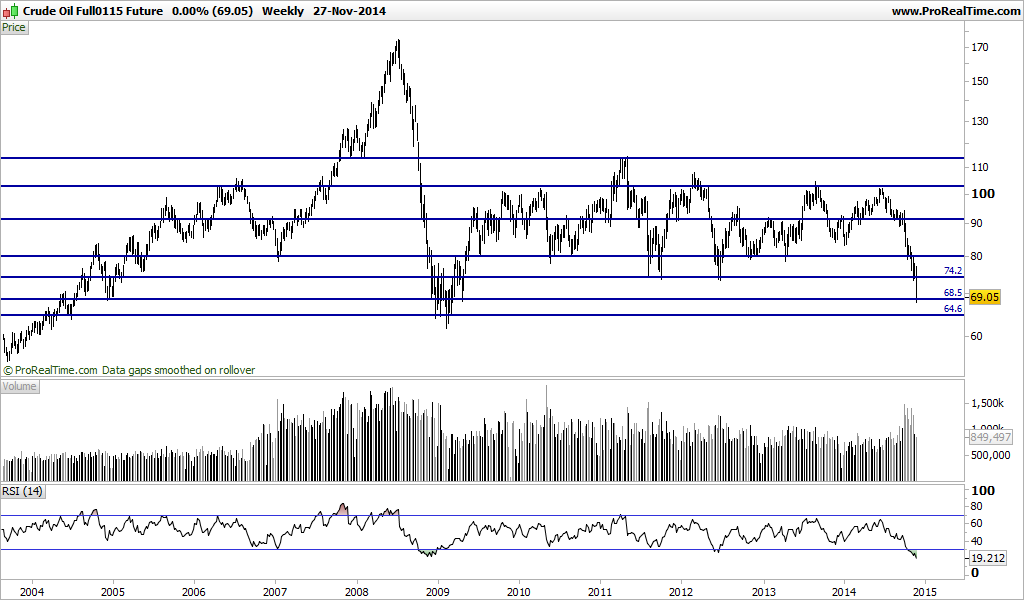Viewport: 1024px width, 600px height.
Task: Click the 40 RSI axis label
Action: 977,541
